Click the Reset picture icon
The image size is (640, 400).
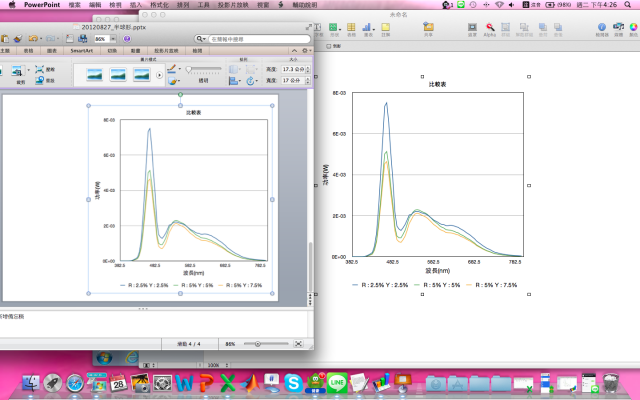[x=40, y=80]
